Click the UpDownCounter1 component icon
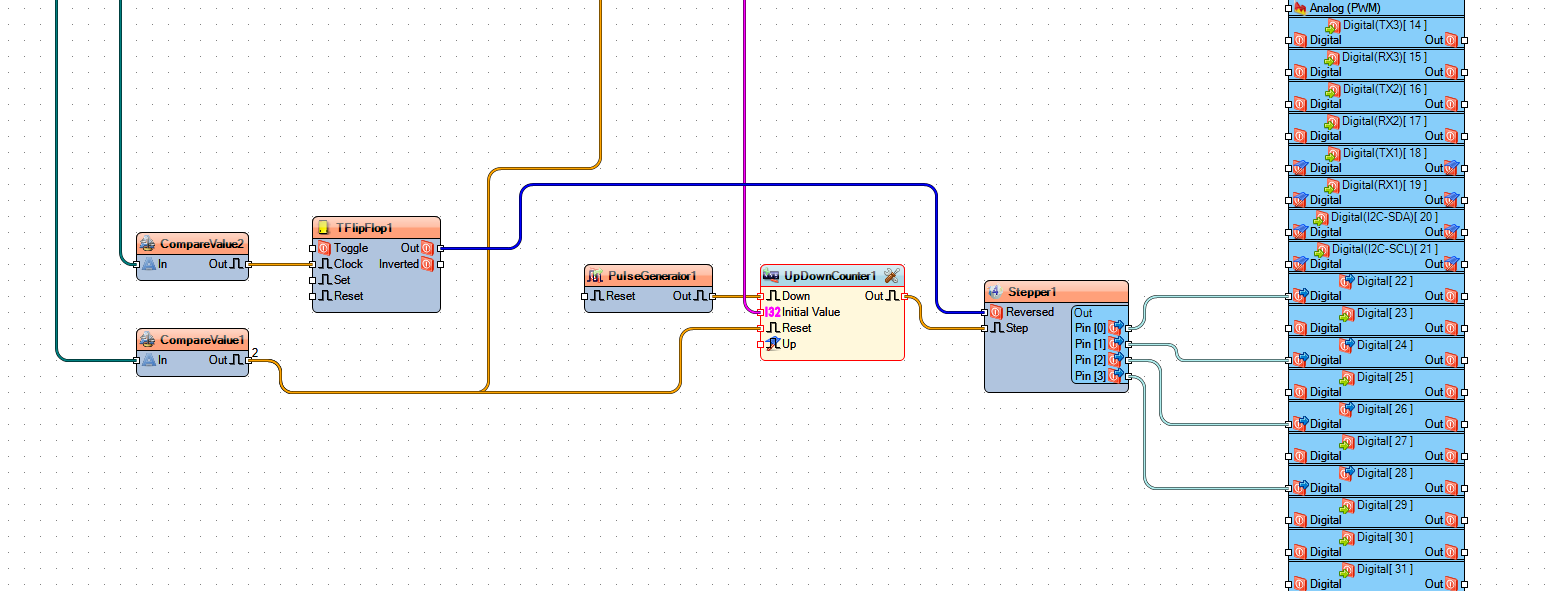This screenshot has width=1546, height=591. (x=772, y=276)
